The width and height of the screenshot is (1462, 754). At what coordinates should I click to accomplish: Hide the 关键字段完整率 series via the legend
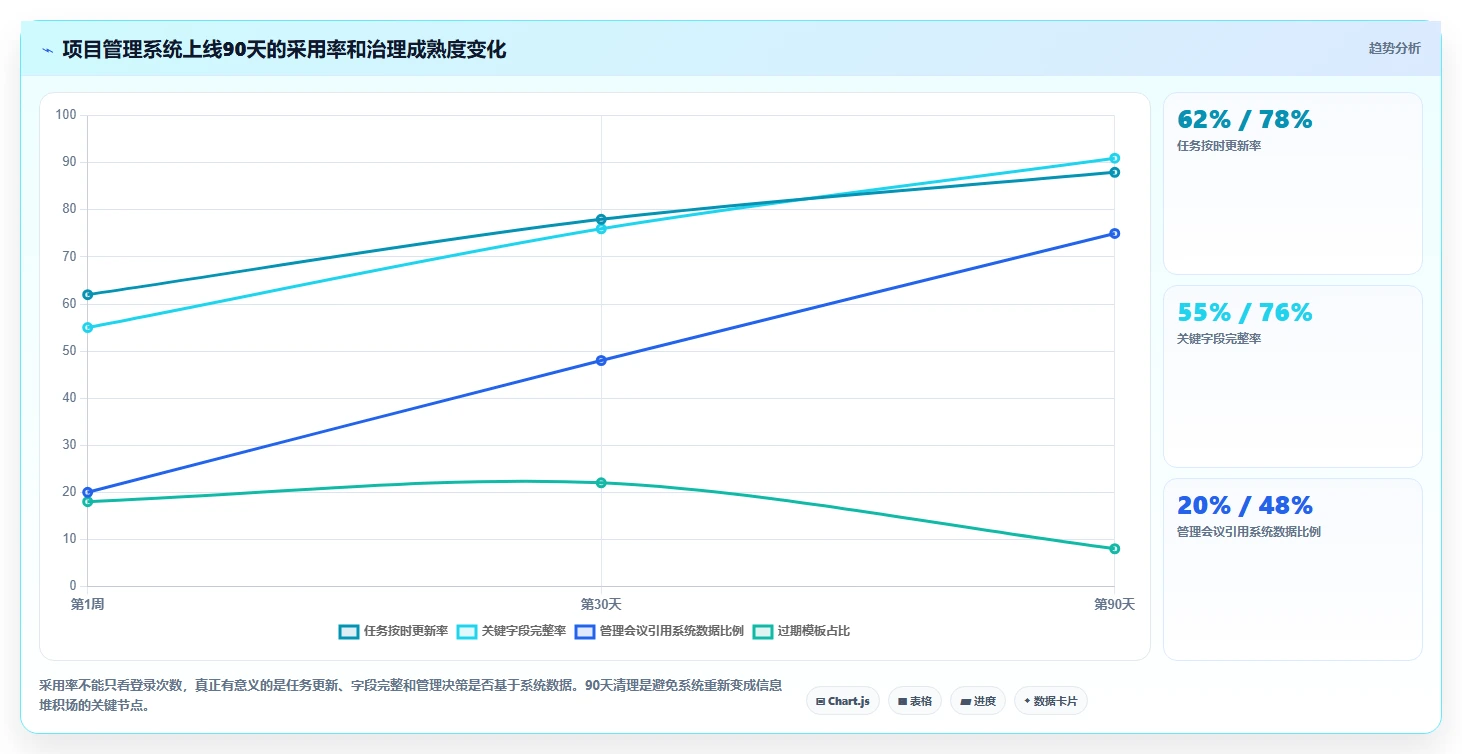pyautogui.click(x=512, y=631)
